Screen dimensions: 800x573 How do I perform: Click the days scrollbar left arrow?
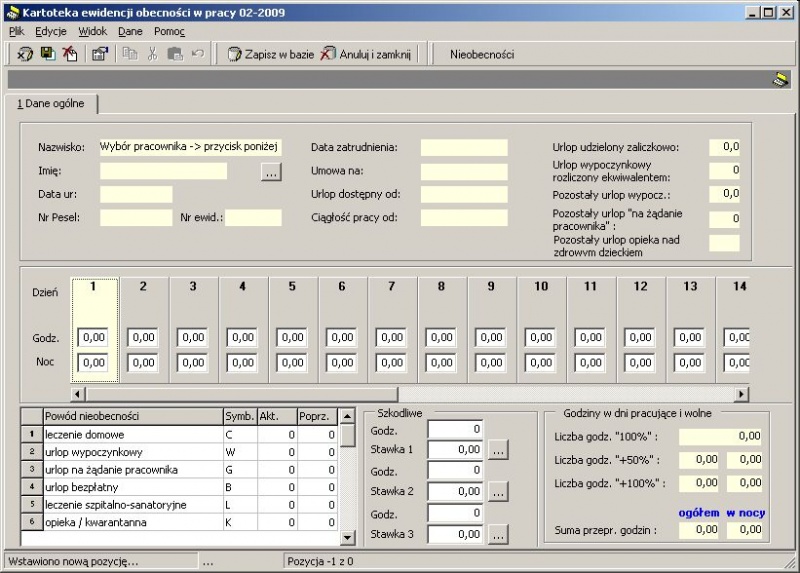point(78,394)
